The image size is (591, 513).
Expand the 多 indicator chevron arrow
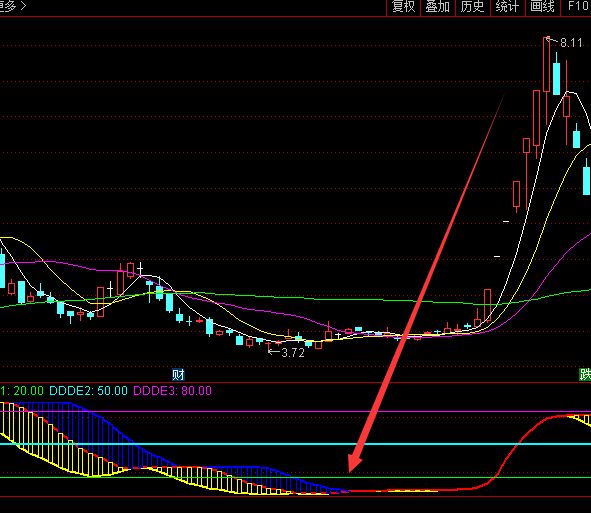pos(23,6)
